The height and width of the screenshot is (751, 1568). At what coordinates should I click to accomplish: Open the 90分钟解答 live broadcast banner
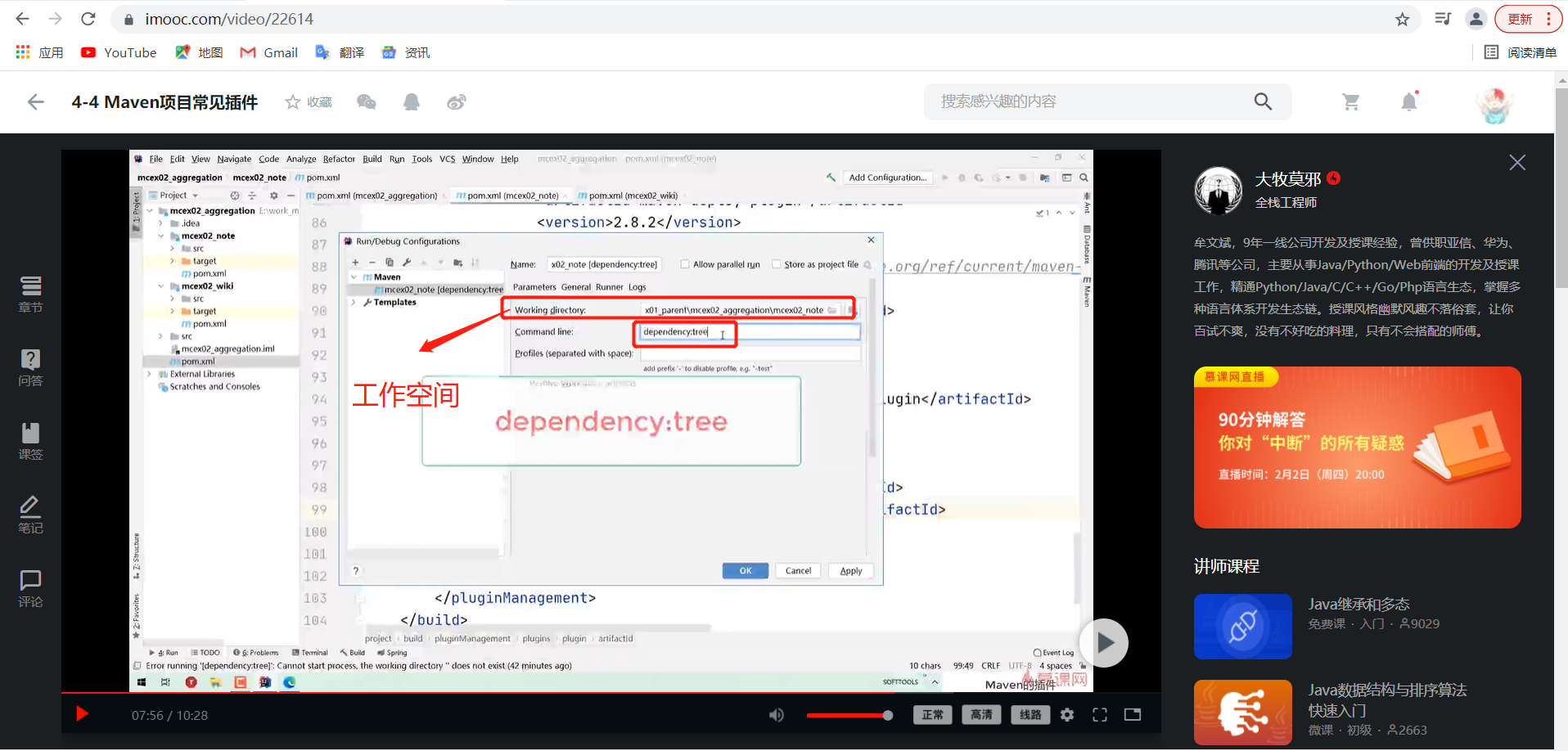[x=1358, y=447]
